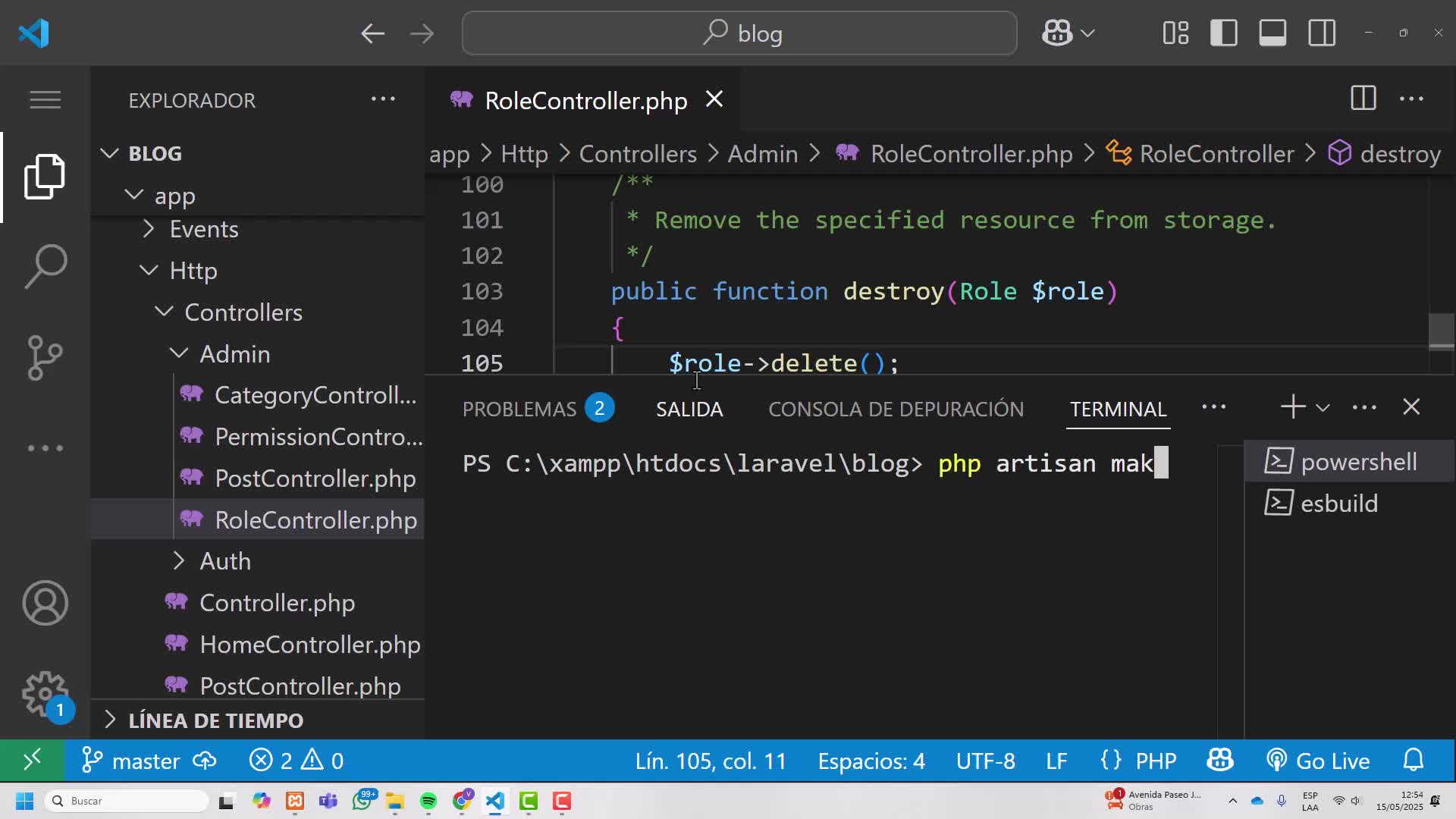Open the remote window indicator

[32, 760]
